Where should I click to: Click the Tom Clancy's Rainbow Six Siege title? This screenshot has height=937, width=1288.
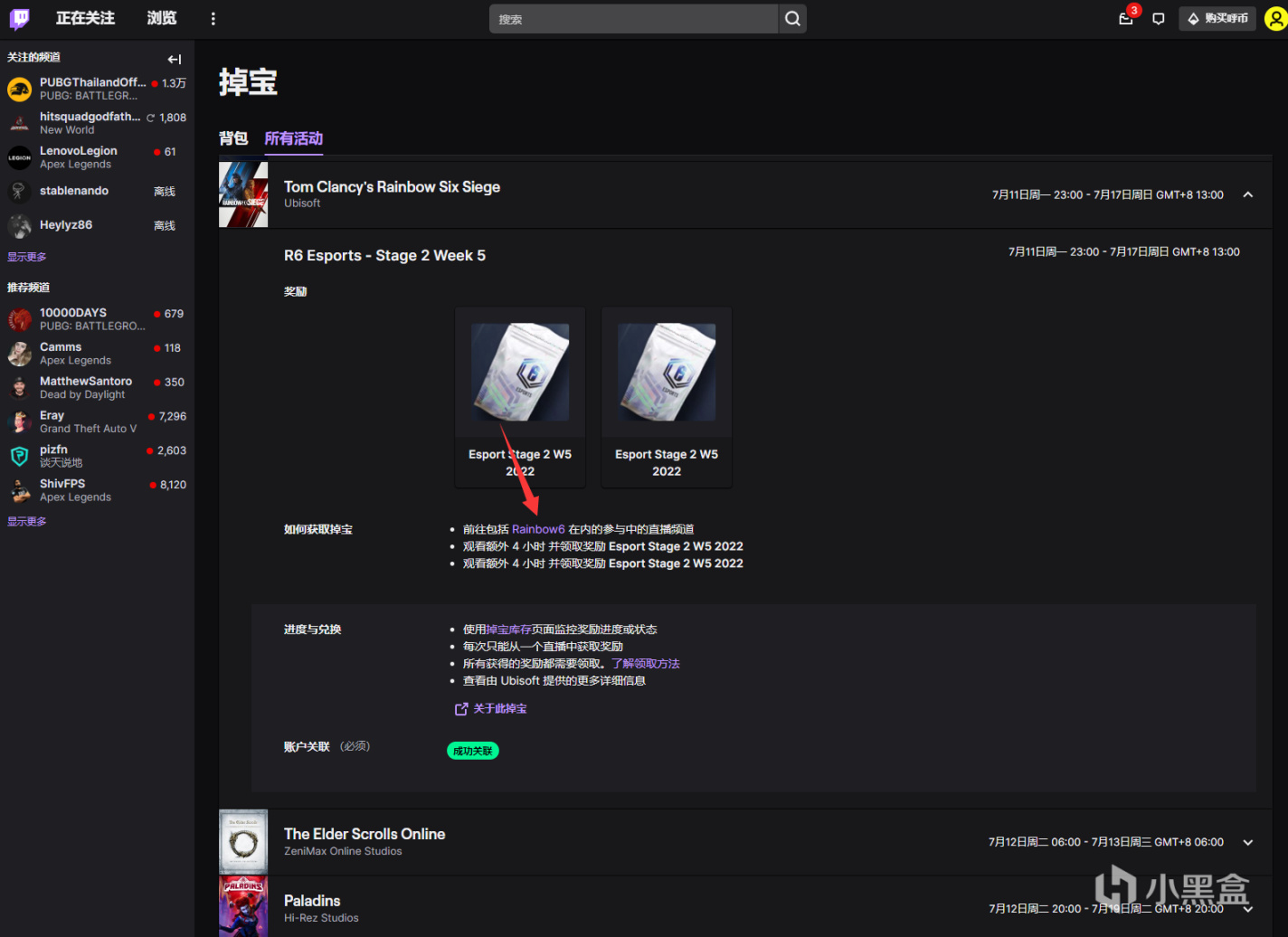[x=392, y=187]
